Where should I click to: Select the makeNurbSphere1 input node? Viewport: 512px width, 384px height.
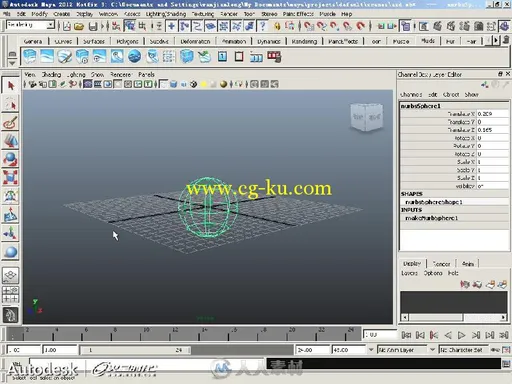tap(431, 218)
